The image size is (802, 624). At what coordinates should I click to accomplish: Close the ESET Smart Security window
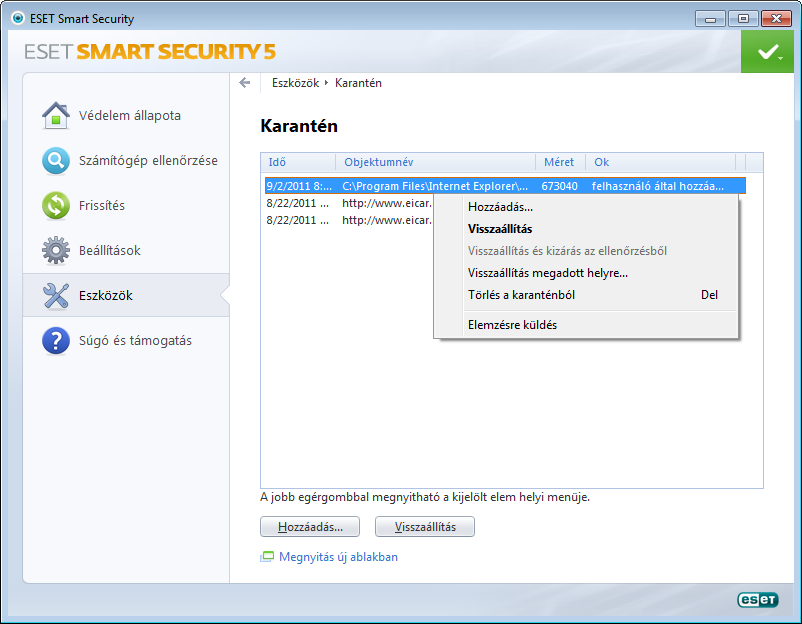776,19
